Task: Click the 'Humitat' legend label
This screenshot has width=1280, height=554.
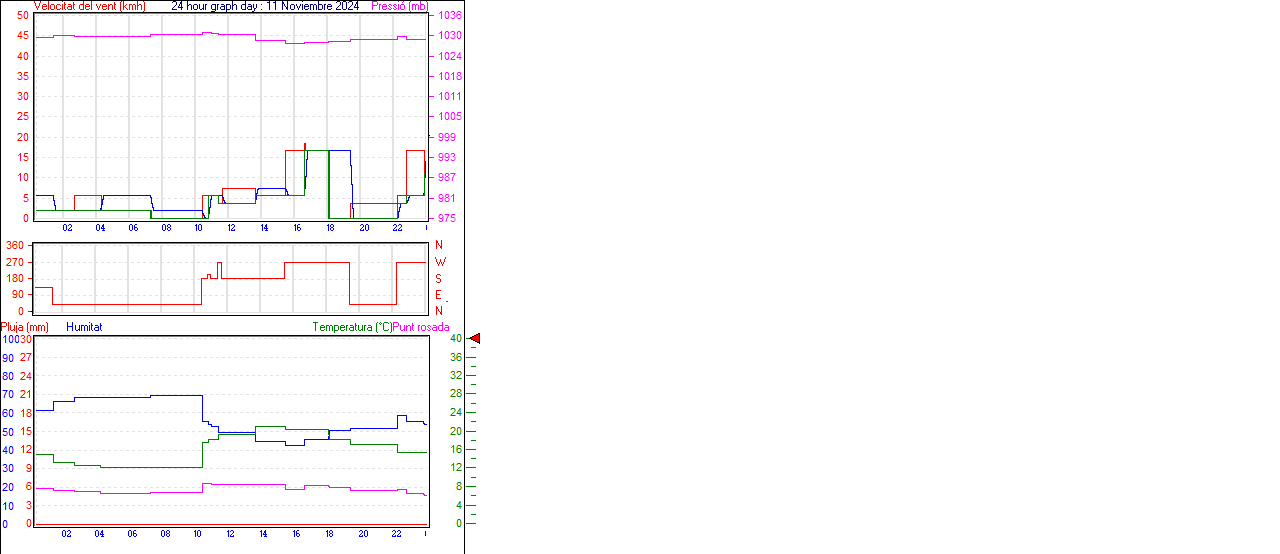Action: coord(84,327)
